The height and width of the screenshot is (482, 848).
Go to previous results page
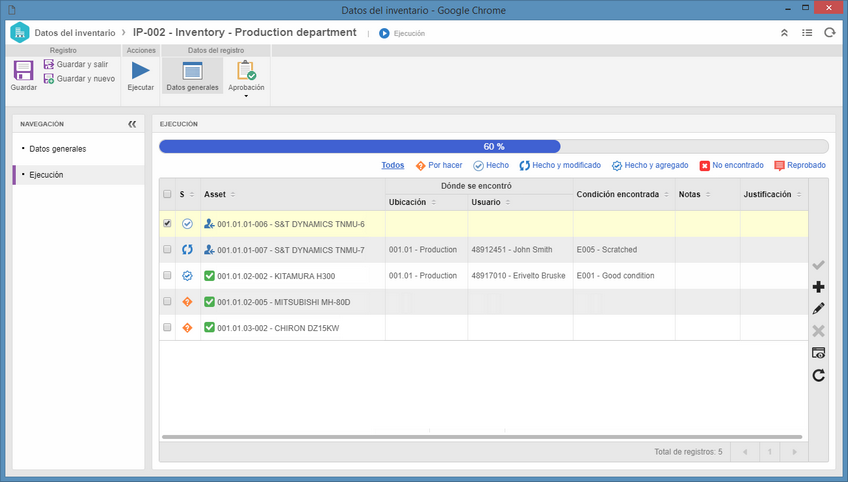click(x=745, y=452)
